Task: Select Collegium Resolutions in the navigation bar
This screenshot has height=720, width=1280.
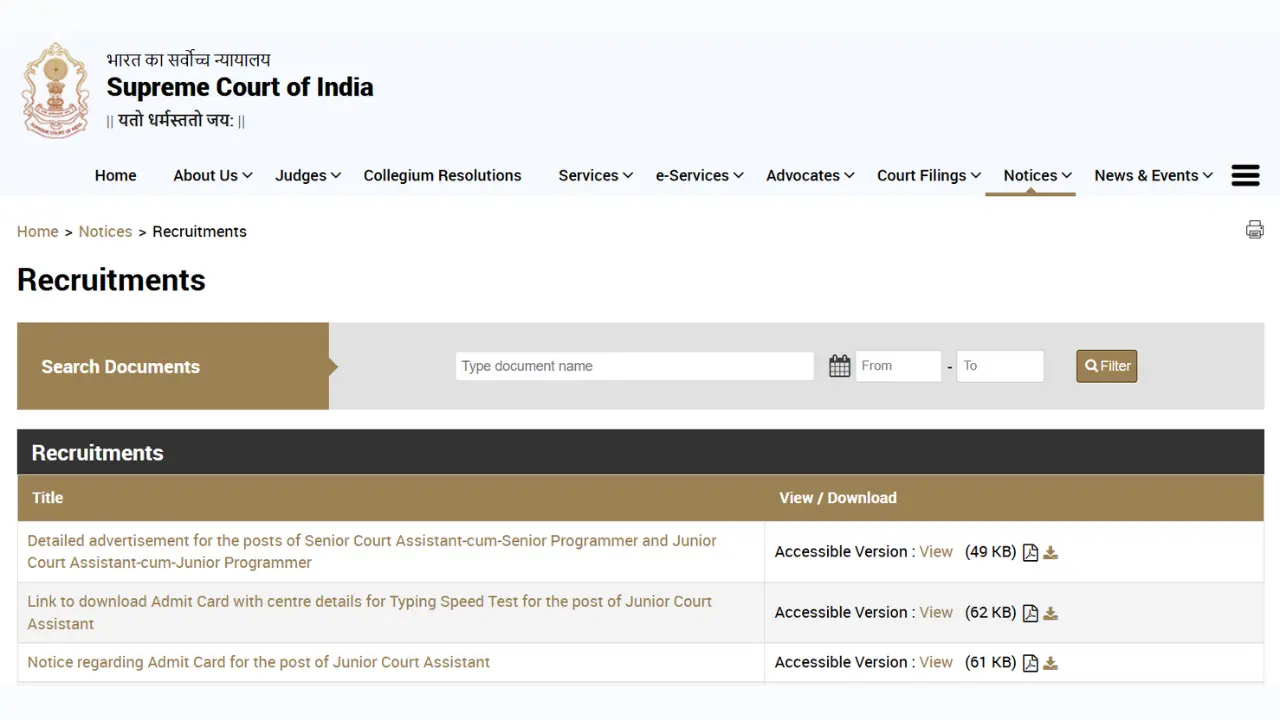Action: (x=442, y=175)
